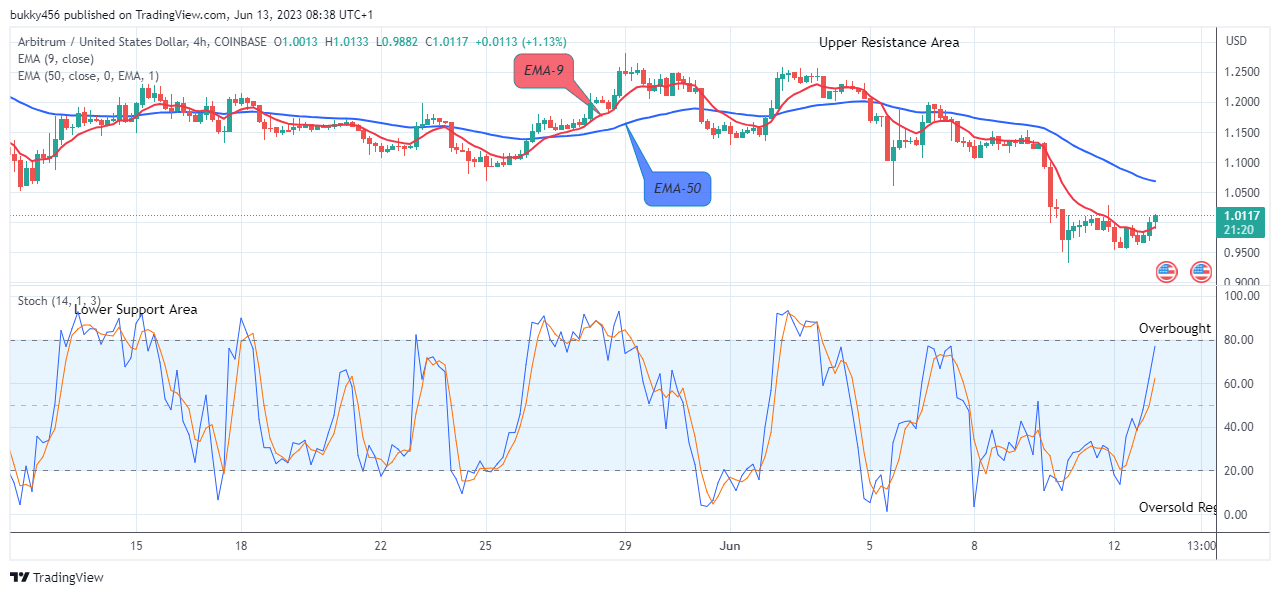The image size is (1280, 595).
Task: Click the 20.00 level on the Stoch scale
Action: [x=1239, y=471]
